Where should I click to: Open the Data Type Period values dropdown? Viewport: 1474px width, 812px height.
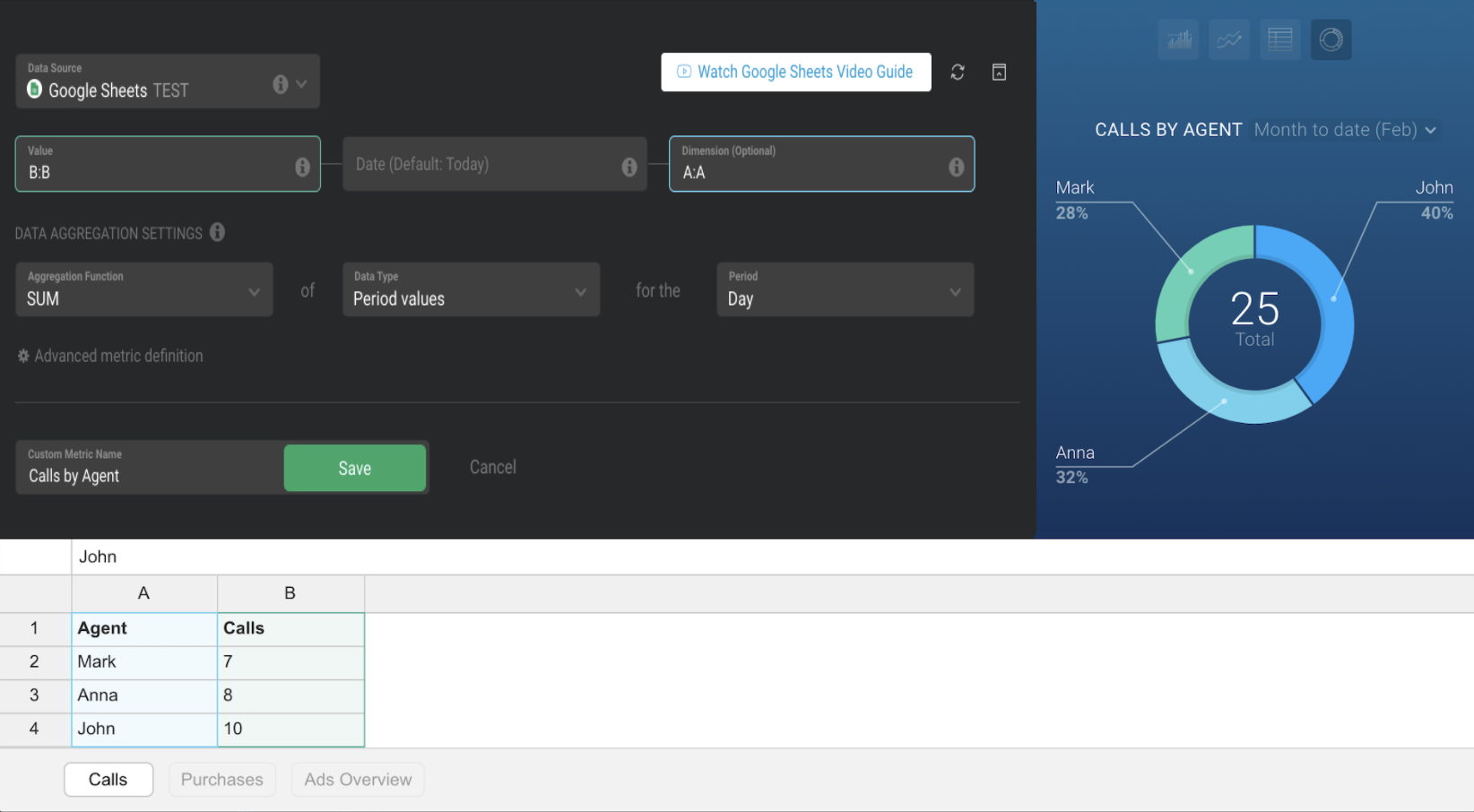click(x=471, y=289)
